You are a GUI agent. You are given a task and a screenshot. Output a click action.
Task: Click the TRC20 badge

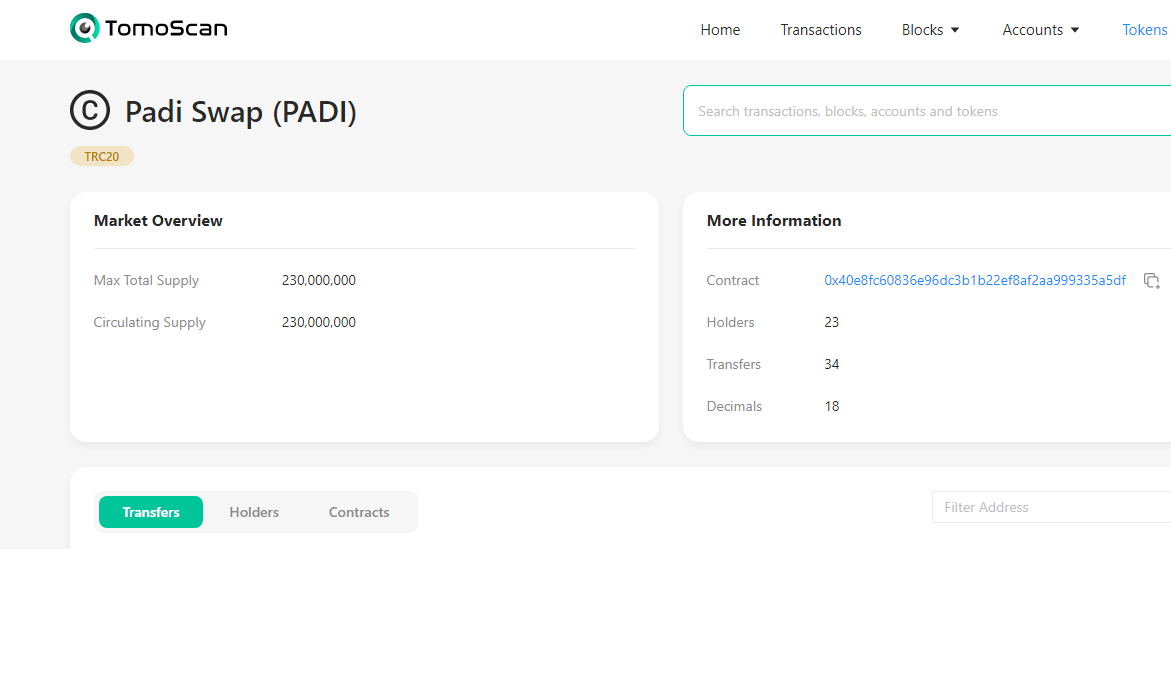102,156
